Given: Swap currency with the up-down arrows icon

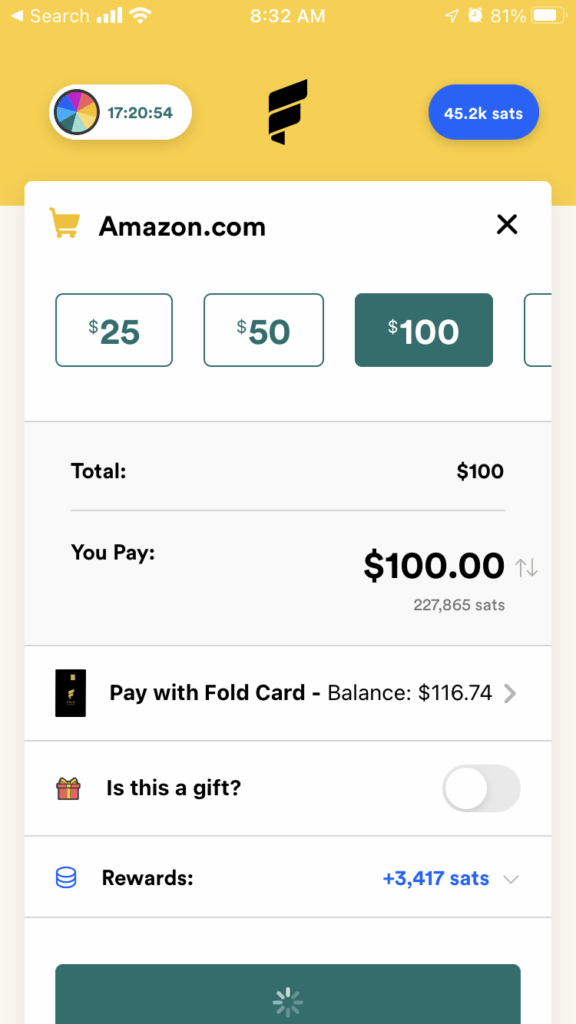Looking at the screenshot, I should [x=526, y=568].
